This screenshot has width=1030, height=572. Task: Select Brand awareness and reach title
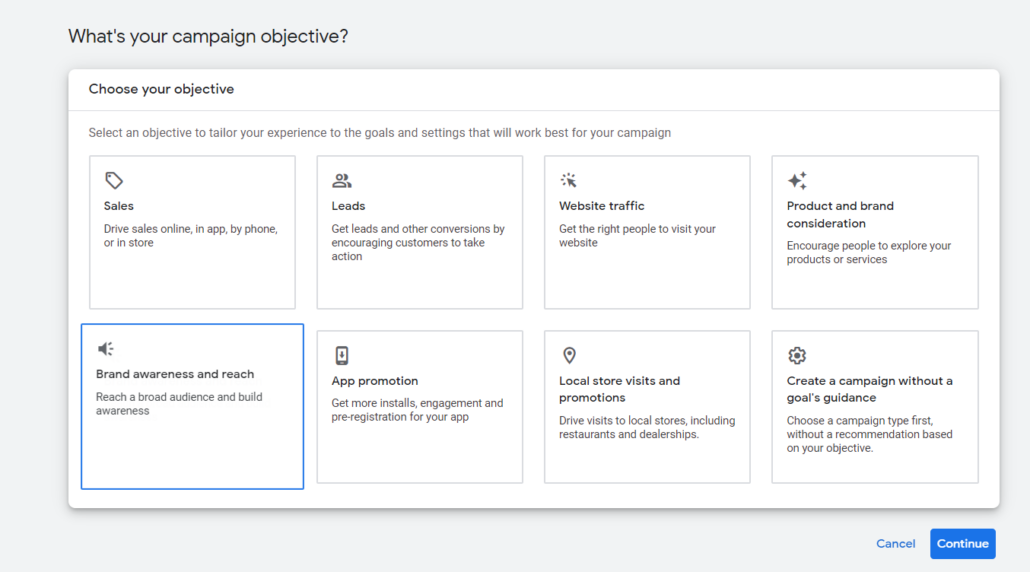pyautogui.click(x=175, y=374)
